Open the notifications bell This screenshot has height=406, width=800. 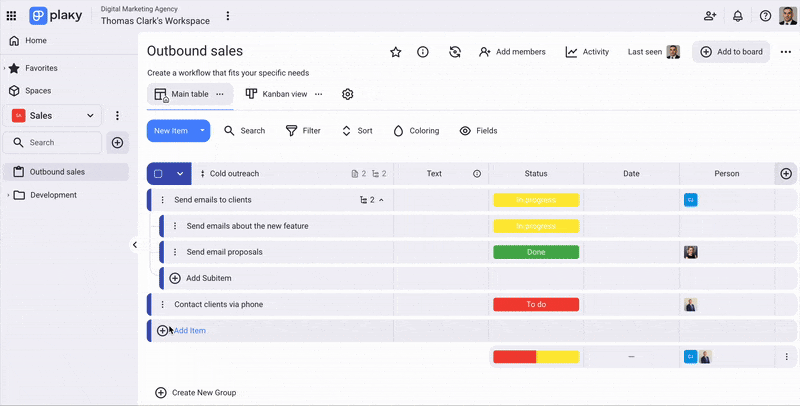tap(738, 16)
